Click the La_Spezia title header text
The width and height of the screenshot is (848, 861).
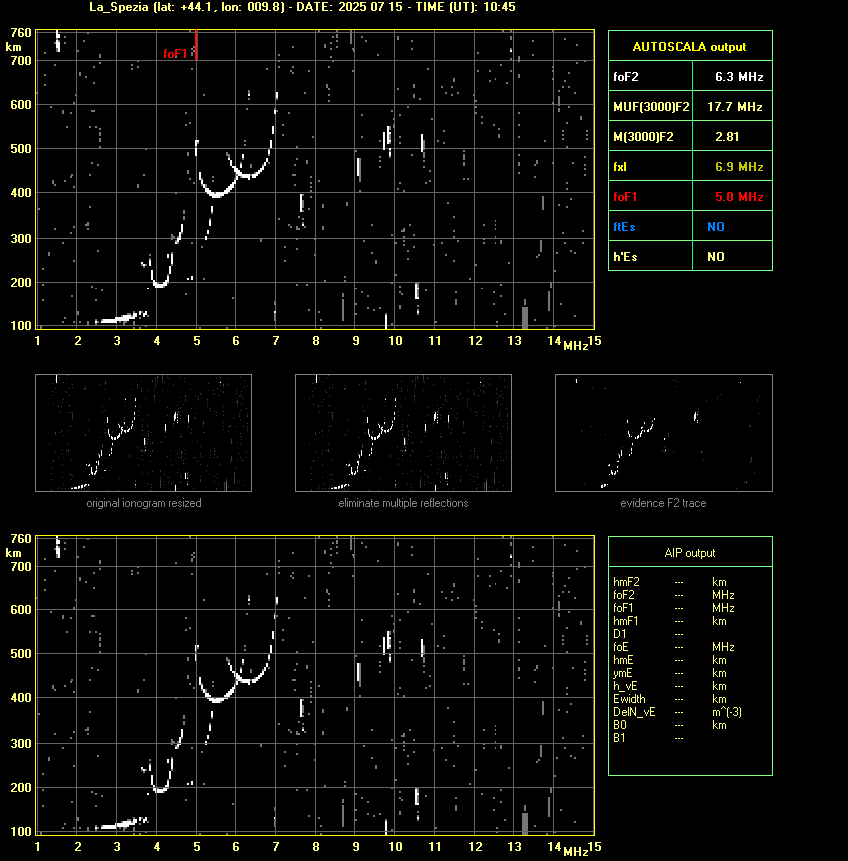(x=302, y=7)
